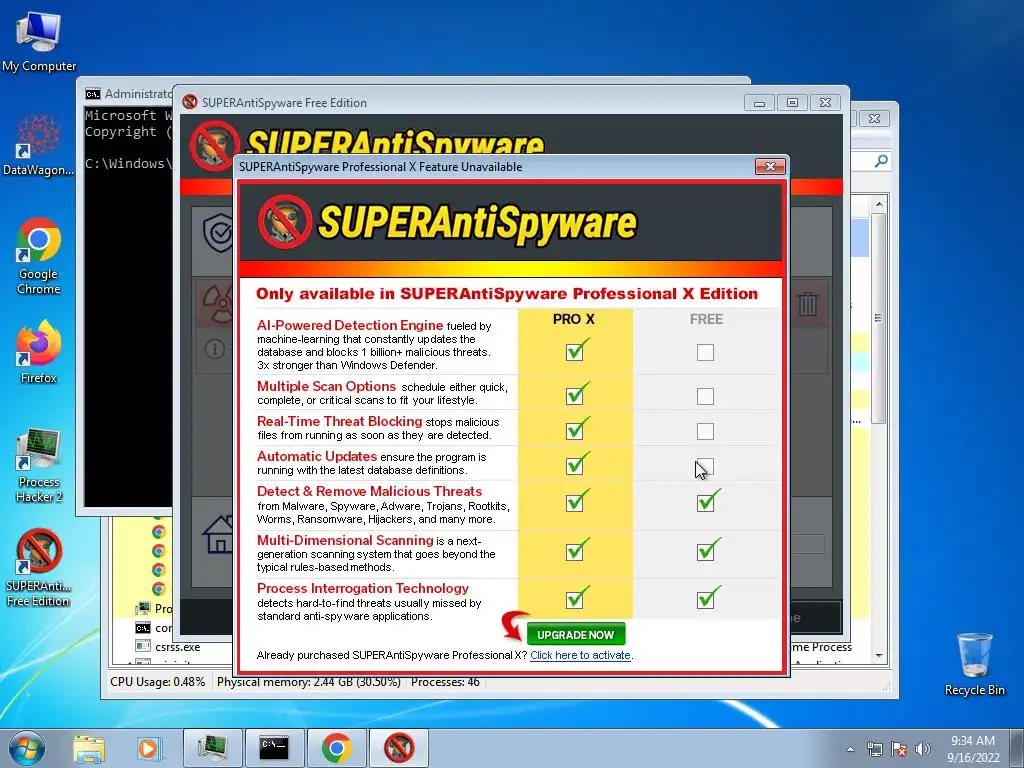
Task: Open the taskbar clock showing 9:34 AM
Action: click(973, 749)
